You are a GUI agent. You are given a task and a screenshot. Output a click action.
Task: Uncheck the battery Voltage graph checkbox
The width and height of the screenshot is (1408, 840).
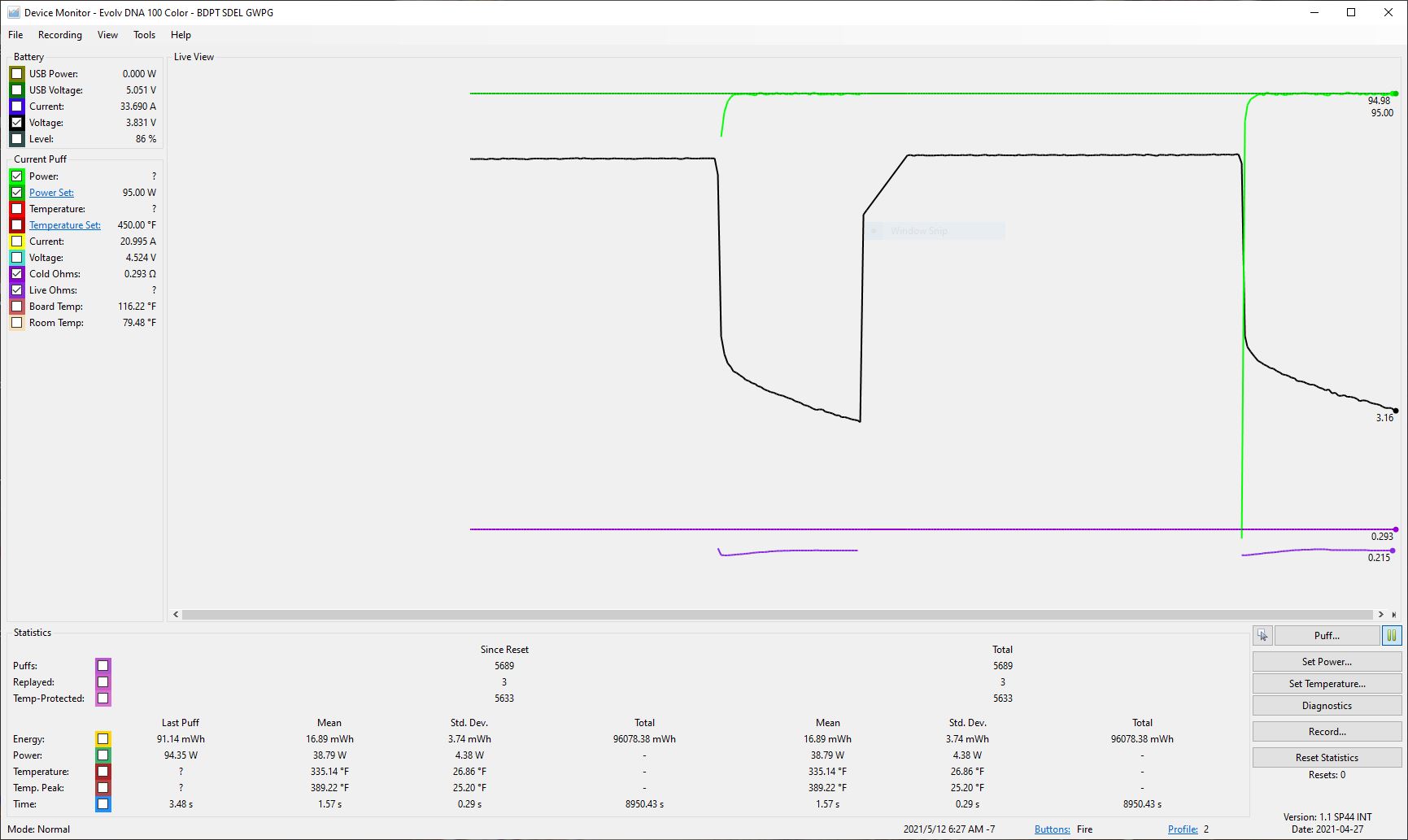pos(17,123)
